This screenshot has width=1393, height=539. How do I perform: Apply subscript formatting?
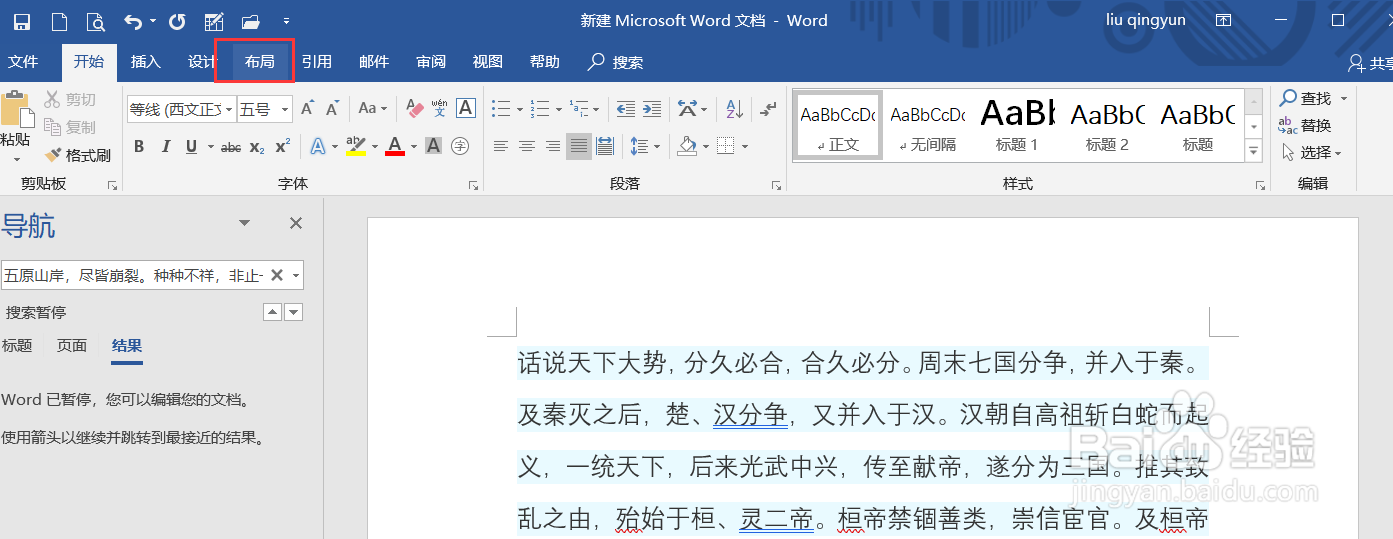(257, 147)
